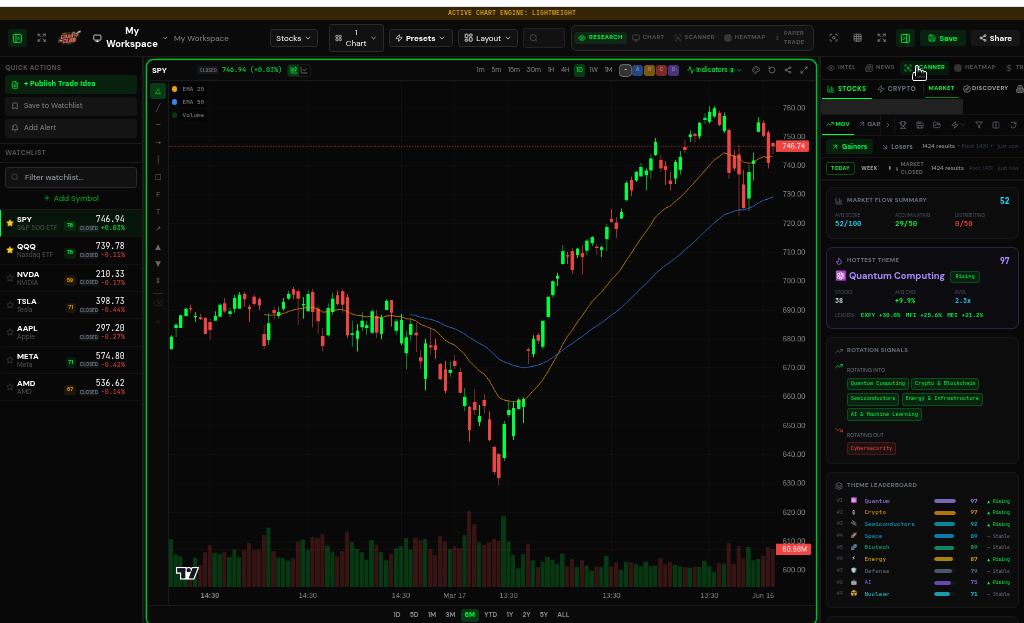This screenshot has width=1024, height=623.
Task: Expand the My Workspace selector
Action: click(x=165, y=39)
